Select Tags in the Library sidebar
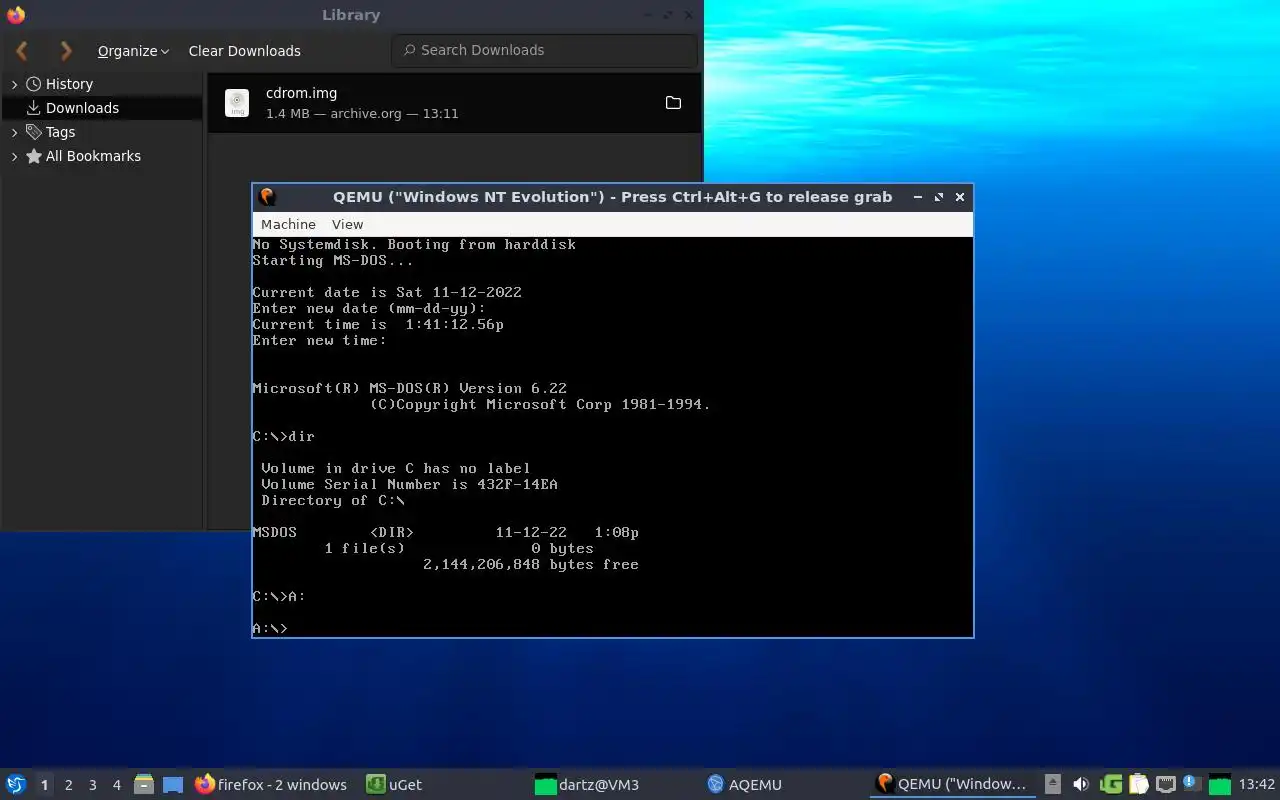The image size is (1280, 800). pyautogui.click(x=60, y=132)
